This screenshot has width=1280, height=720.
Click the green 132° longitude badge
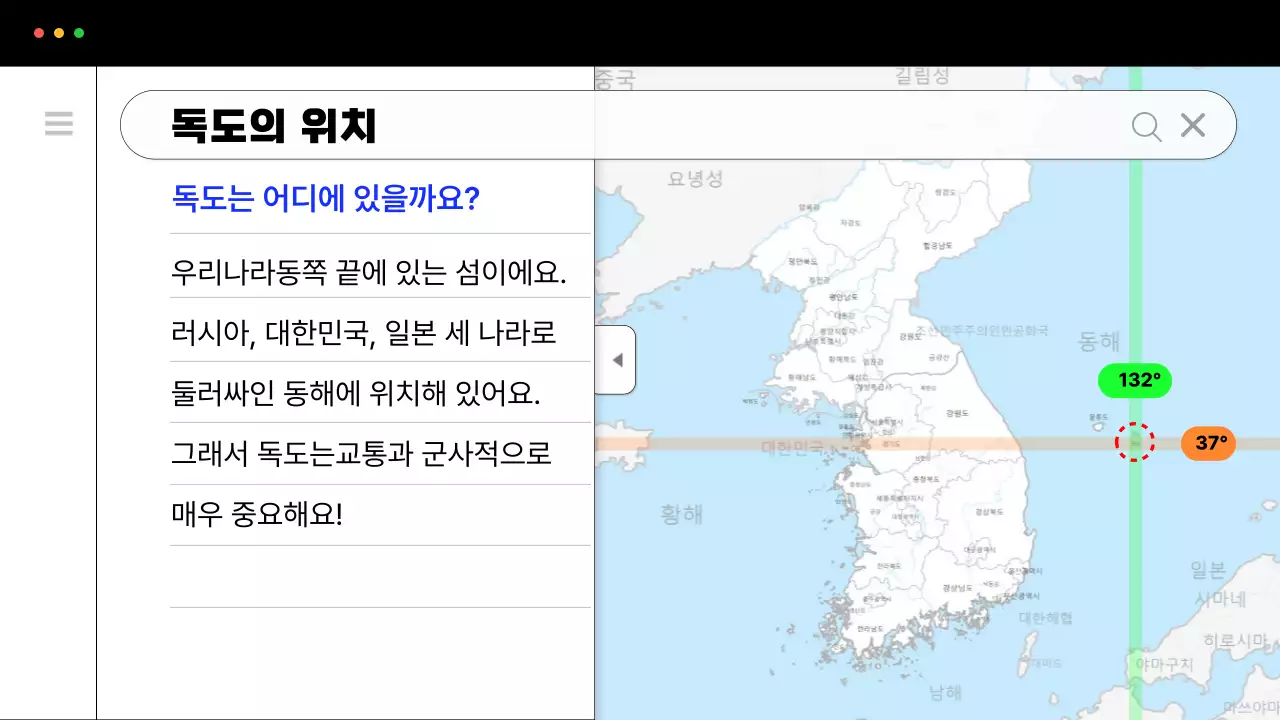[1135, 380]
